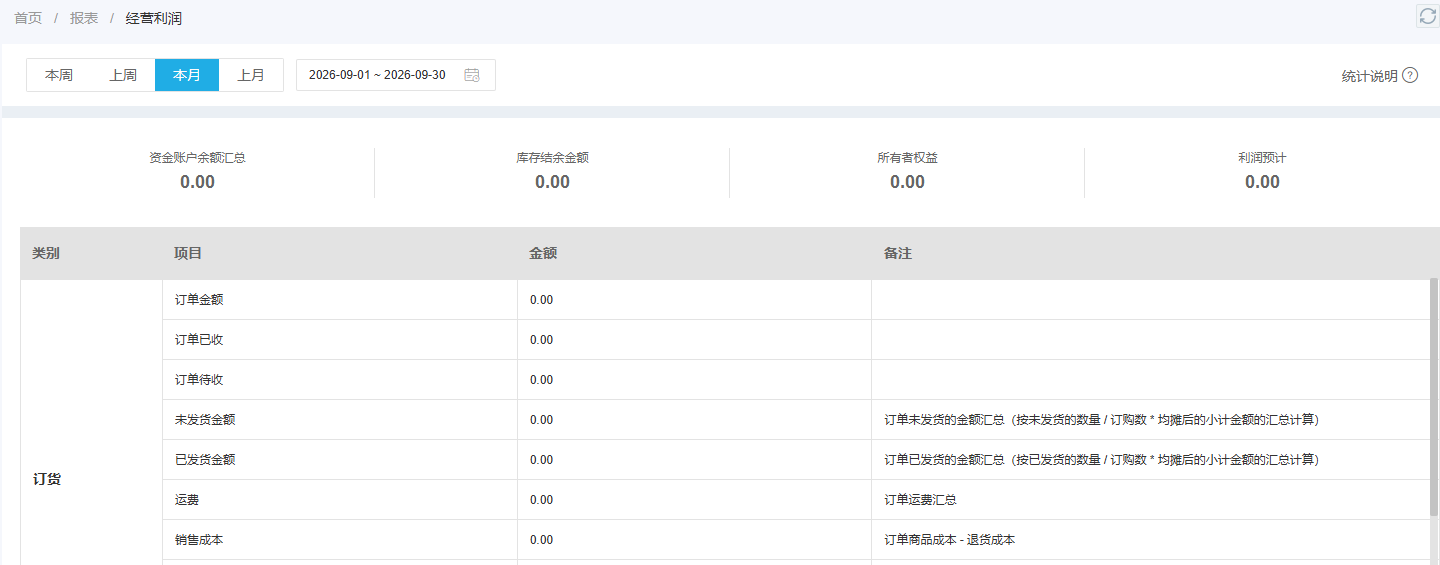The image size is (1440, 565).
Task: Click the 0.00 amount in 订单金额 row
Action: click(x=541, y=300)
